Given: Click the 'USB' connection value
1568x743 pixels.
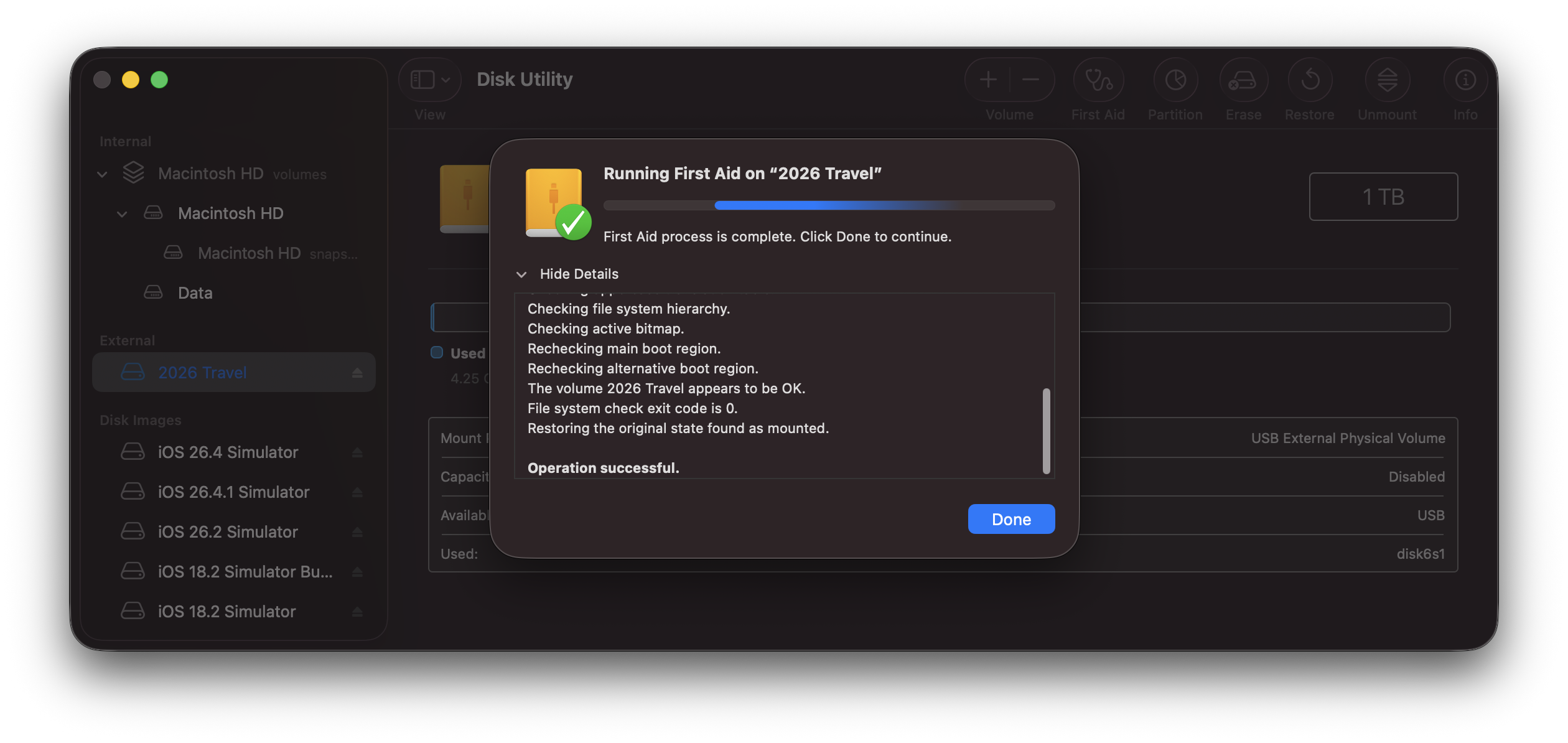Looking at the screenshot, I should pyautogui.click(x=1431, y=515).
